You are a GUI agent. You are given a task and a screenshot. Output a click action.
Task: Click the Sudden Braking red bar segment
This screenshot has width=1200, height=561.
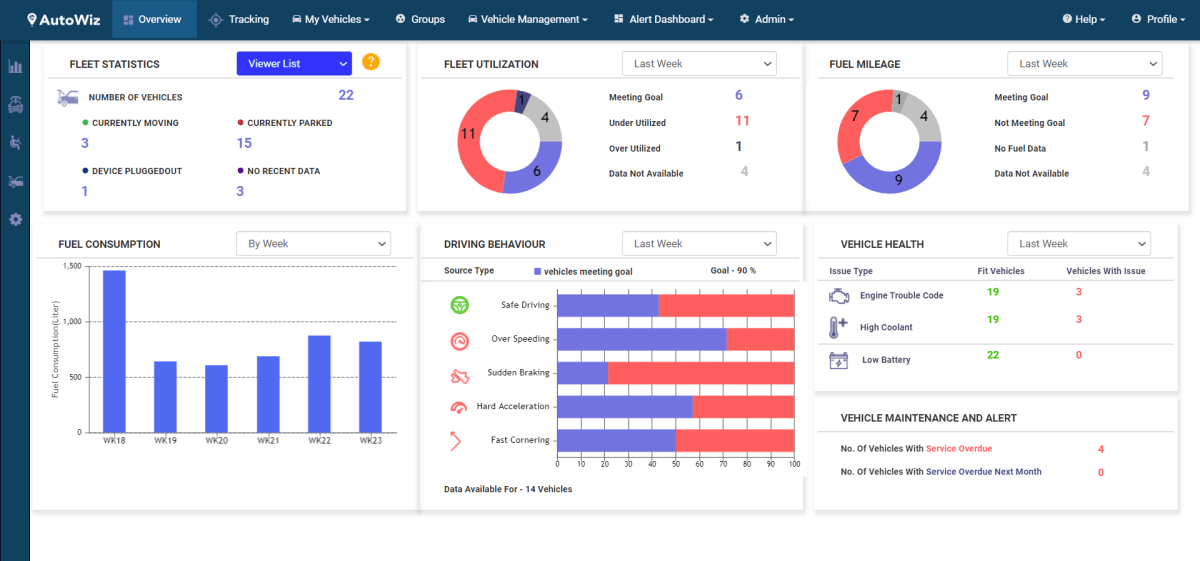tap(701, 373)
